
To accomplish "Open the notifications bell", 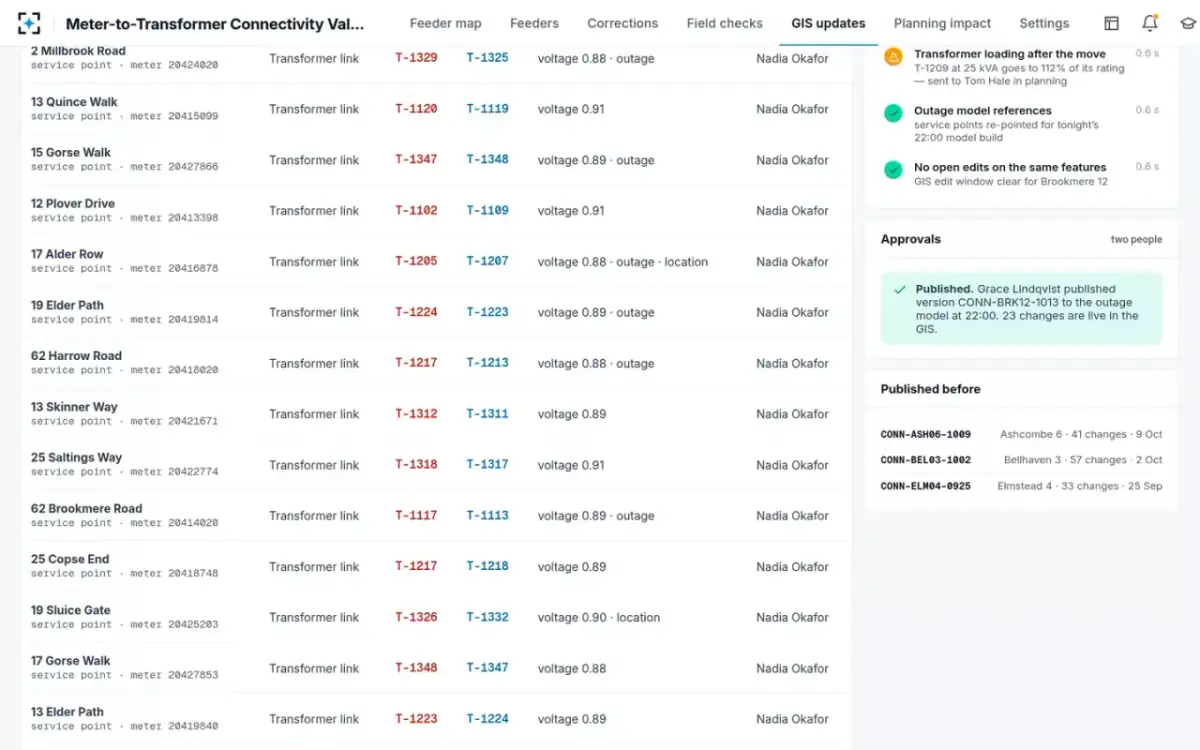I will (x=1150, y=23).
